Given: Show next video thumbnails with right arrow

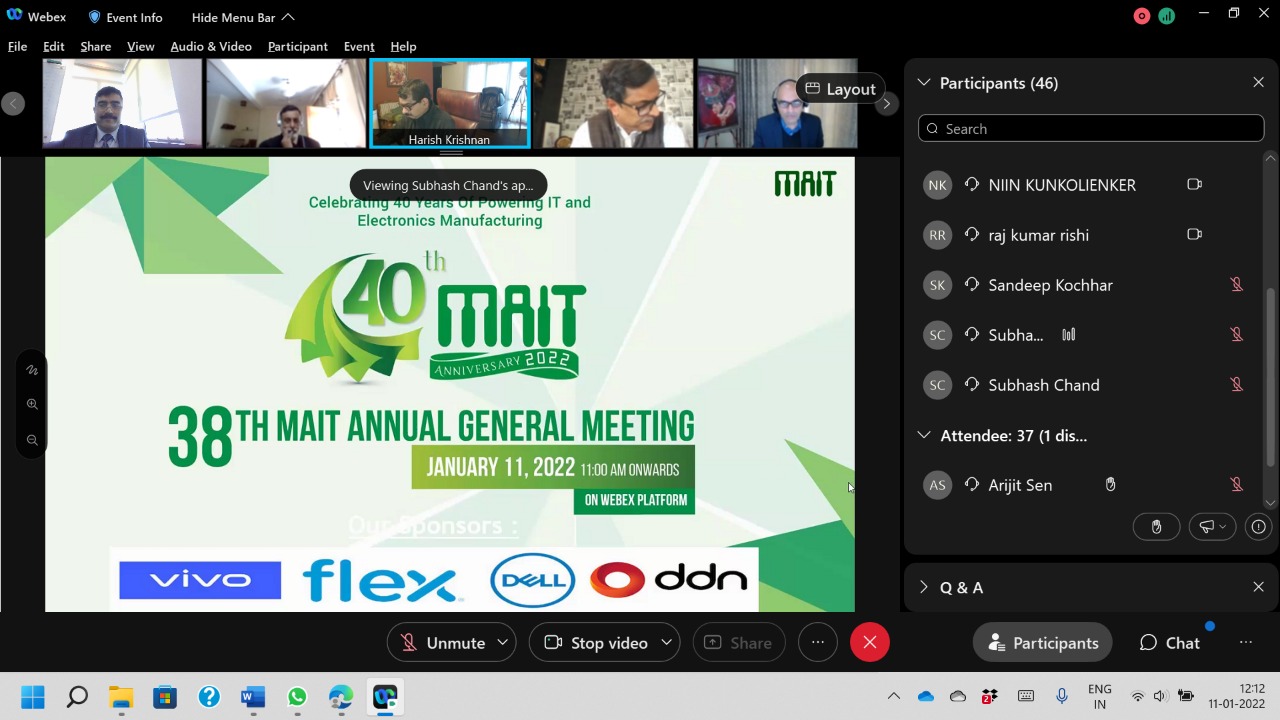Looking at the screenshot, I should [x=885, y=103].
